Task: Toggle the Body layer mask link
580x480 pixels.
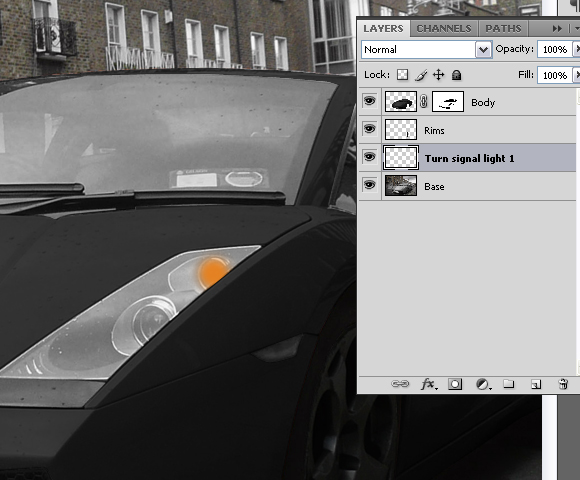Action: coord(424,101)
